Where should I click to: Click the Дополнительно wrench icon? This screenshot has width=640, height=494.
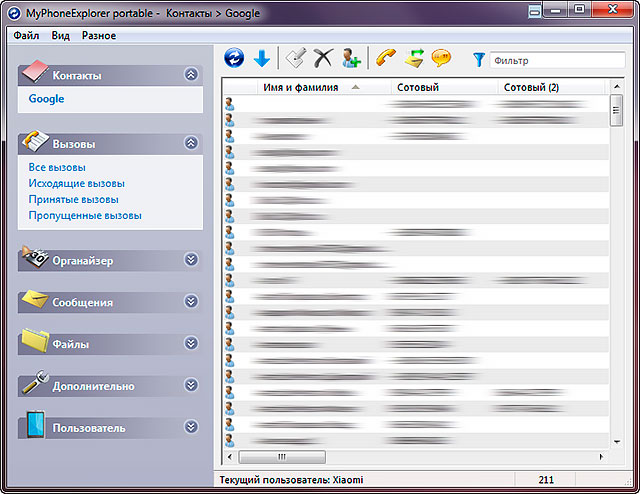click(36, 382)
